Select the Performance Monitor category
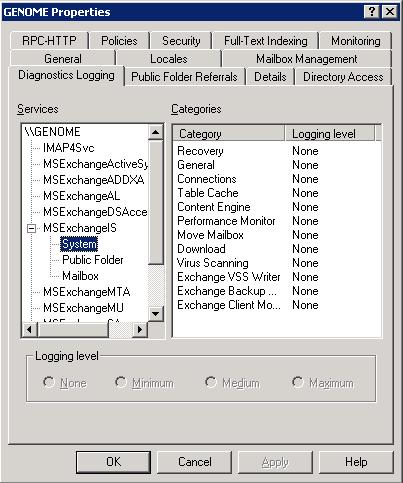The height and width of the screenshot is (483, 403). 277,221
